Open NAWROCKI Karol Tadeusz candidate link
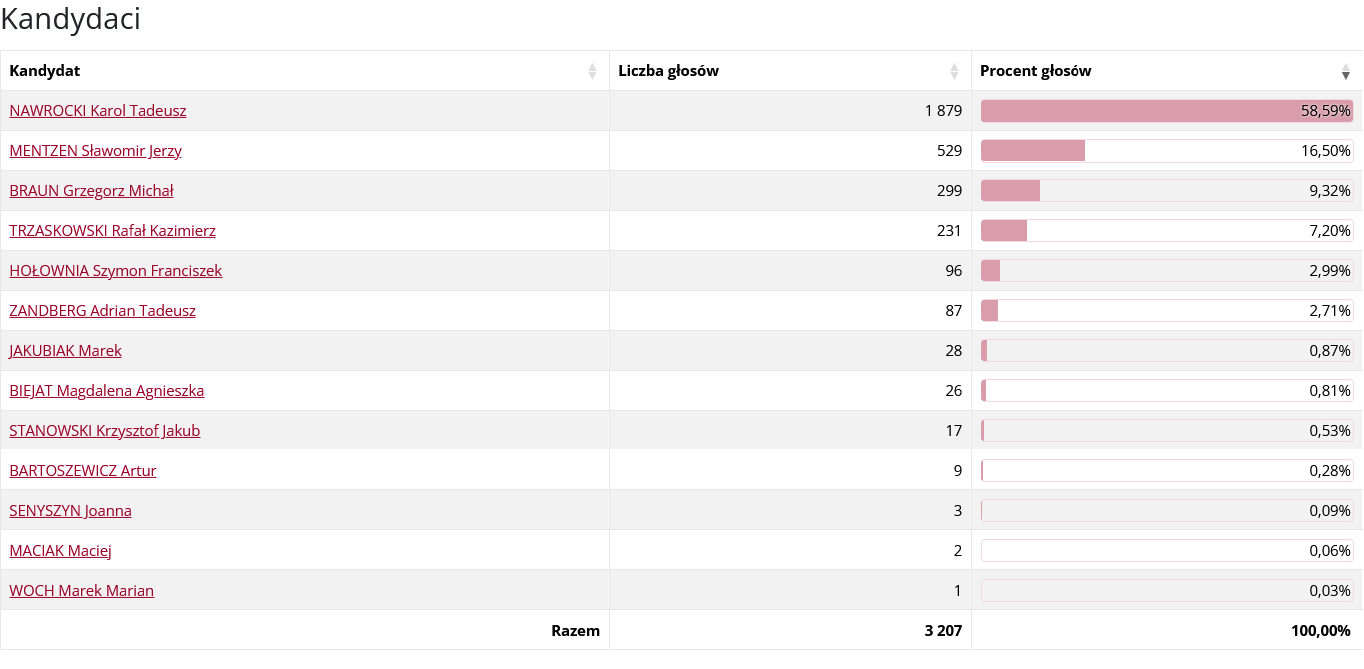 (x=98, y=111)
